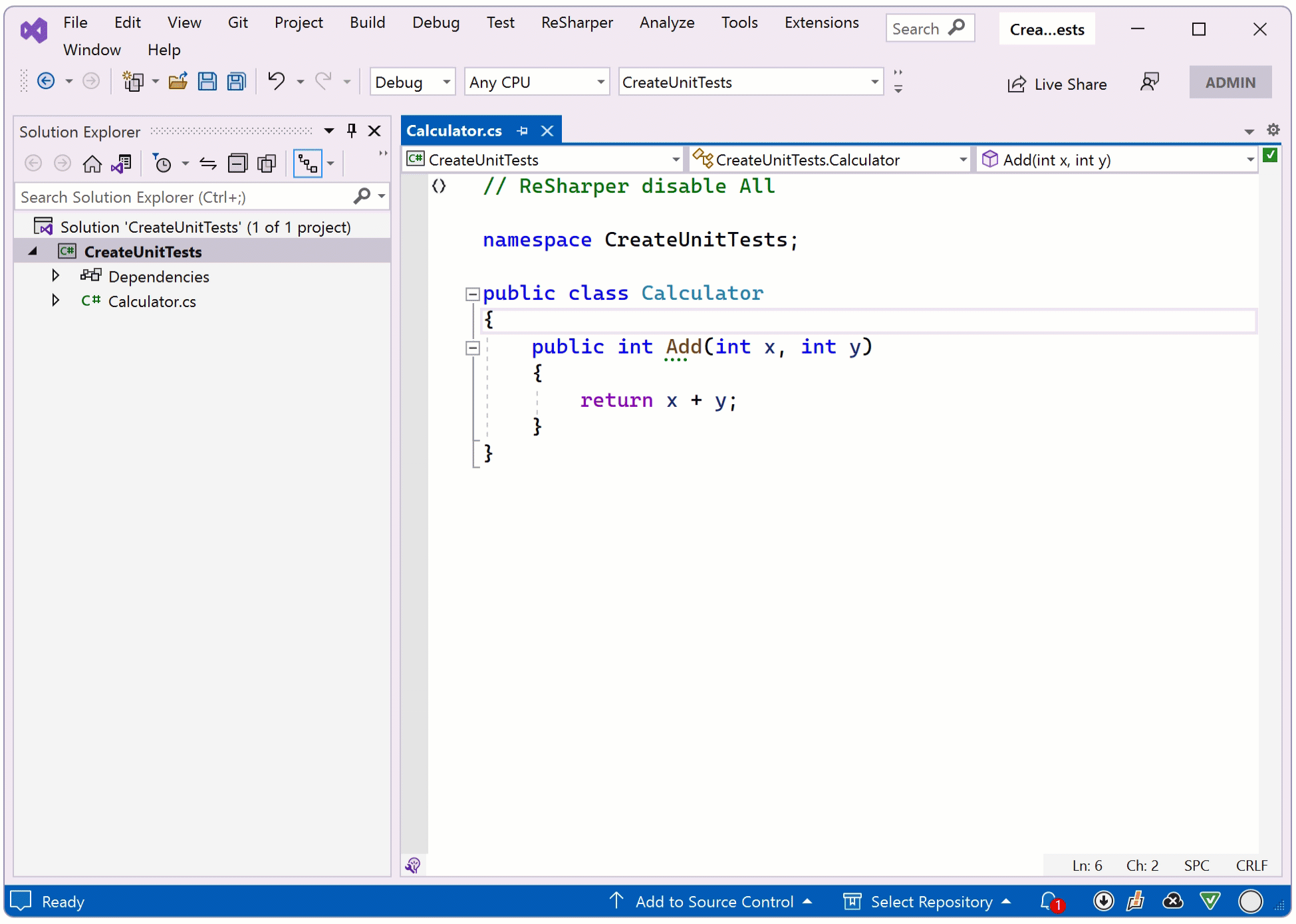Click the editor settings gear icon
This screenshot has width=1296, height=924.
pos(1273,130)
